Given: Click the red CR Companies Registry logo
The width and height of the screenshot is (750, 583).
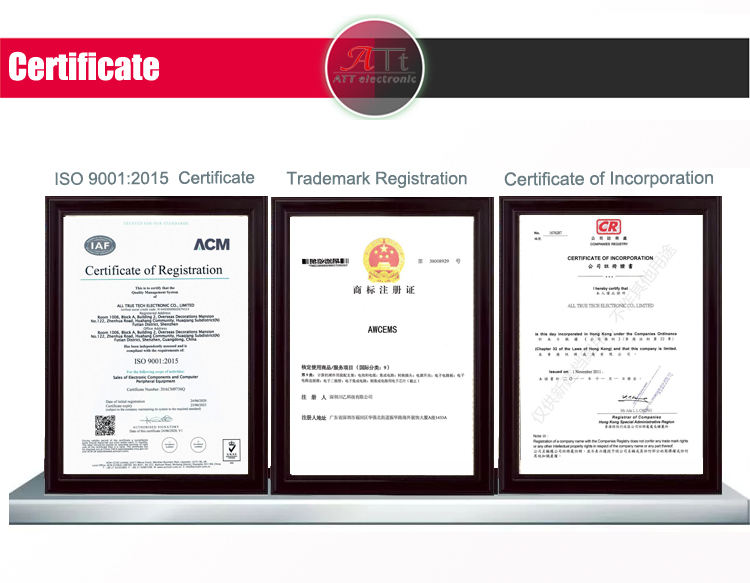Looking at the screenshot, I should point(608,227).
